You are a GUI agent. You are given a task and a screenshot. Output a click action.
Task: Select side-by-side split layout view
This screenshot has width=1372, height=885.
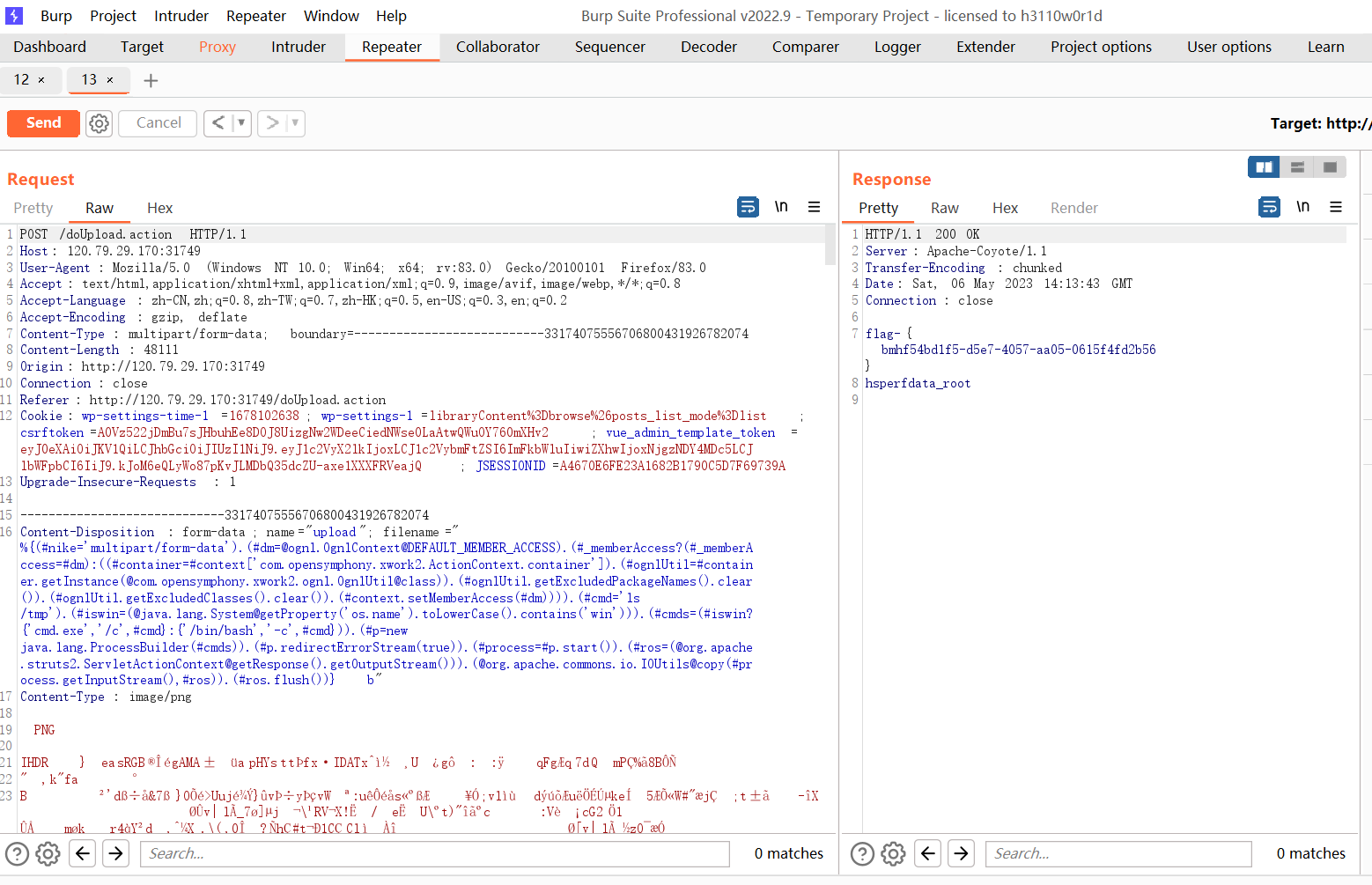pyautogui.click(x=1264, y=166)
